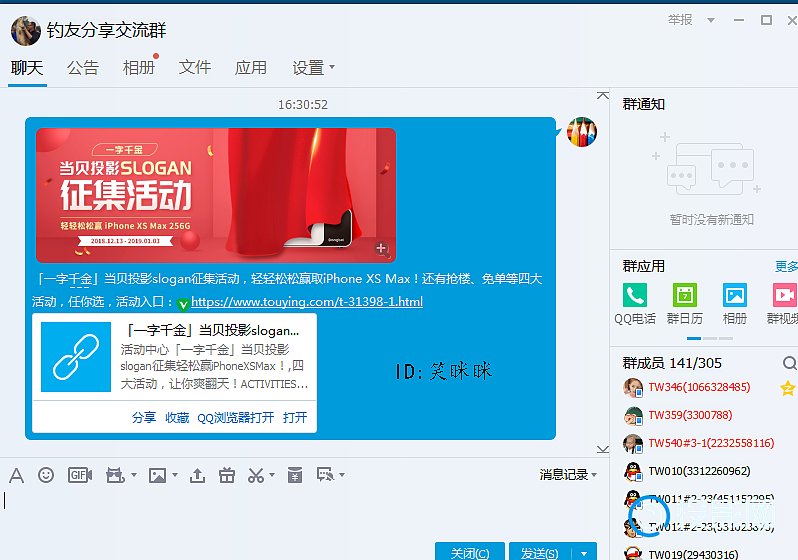Screen dimensions: 798x560
Task: Click the 举报 report button
Action: pyautogui.click(x=680, y=20)
